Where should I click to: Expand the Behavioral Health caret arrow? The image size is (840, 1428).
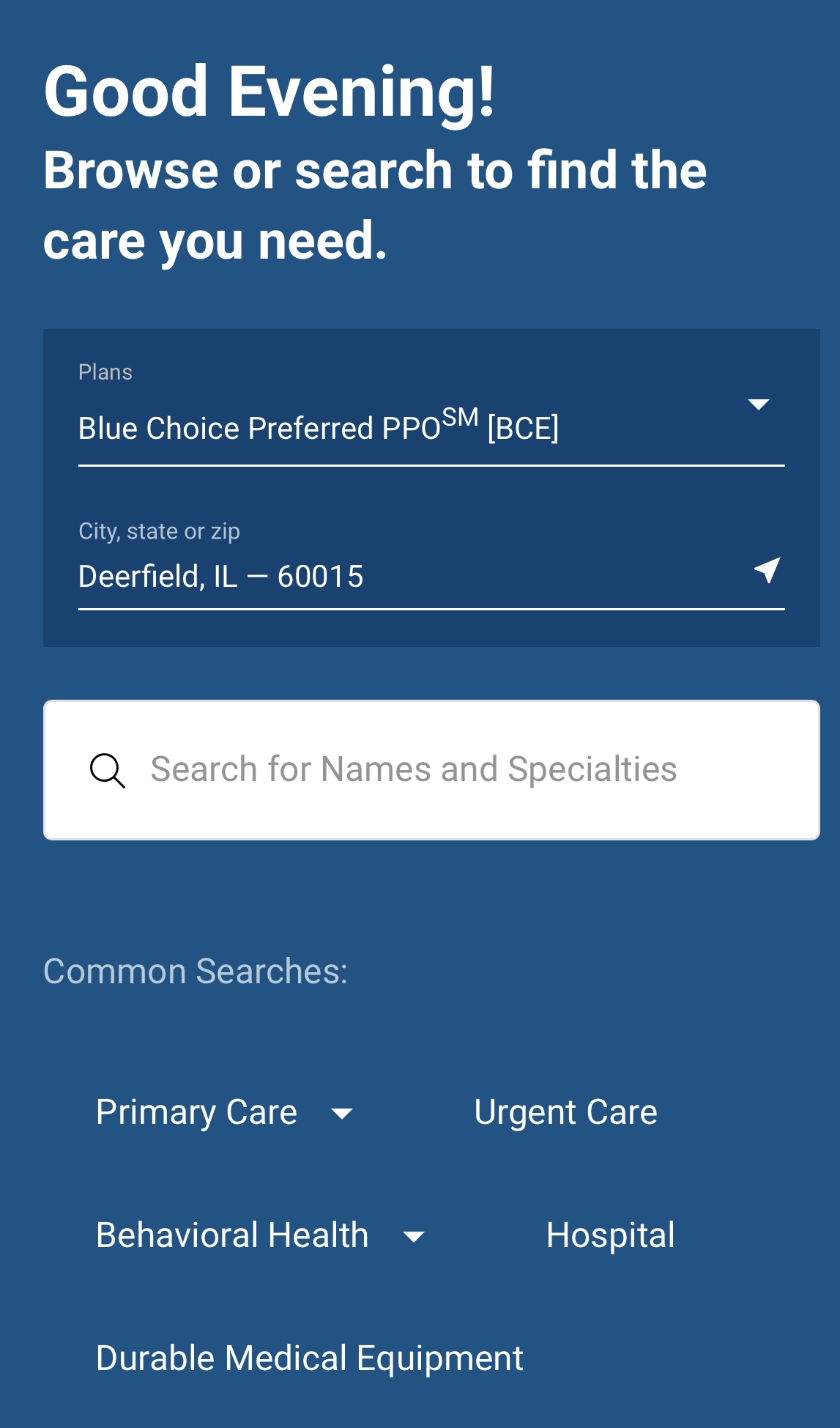(414, 1237)
